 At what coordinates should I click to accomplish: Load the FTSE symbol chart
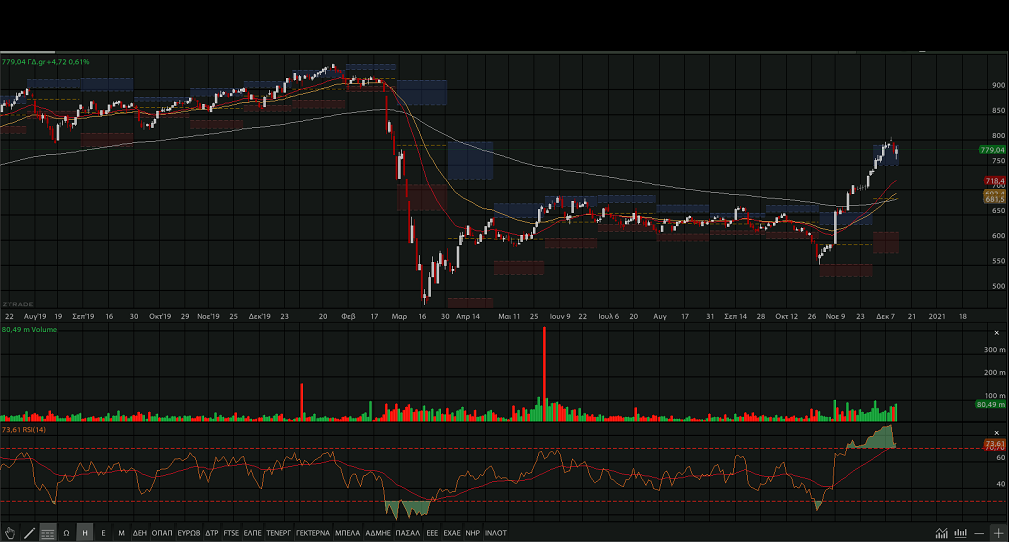click(x=231, y=533)
